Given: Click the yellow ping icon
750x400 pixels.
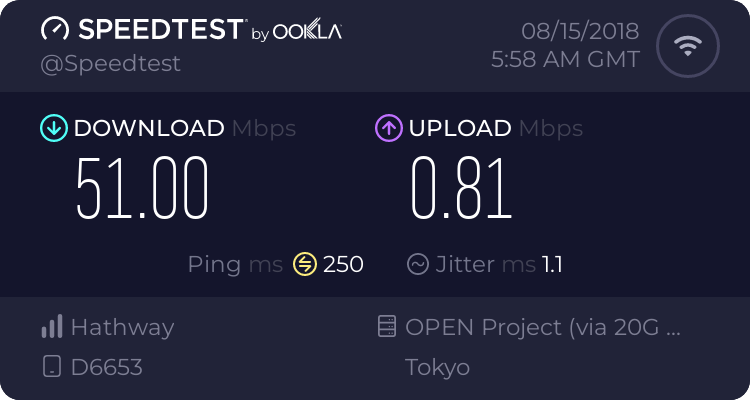Looking at the screenshot, I should pos(305,264).
